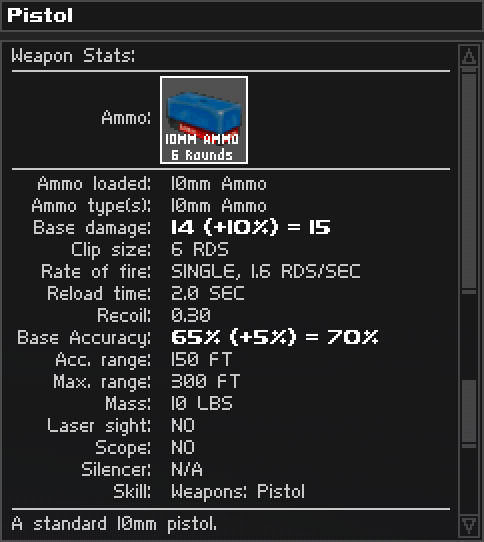Click the Laser sight NO value
Screen dimensions: 484x542
pyautogui.click(x=183, y=426)
